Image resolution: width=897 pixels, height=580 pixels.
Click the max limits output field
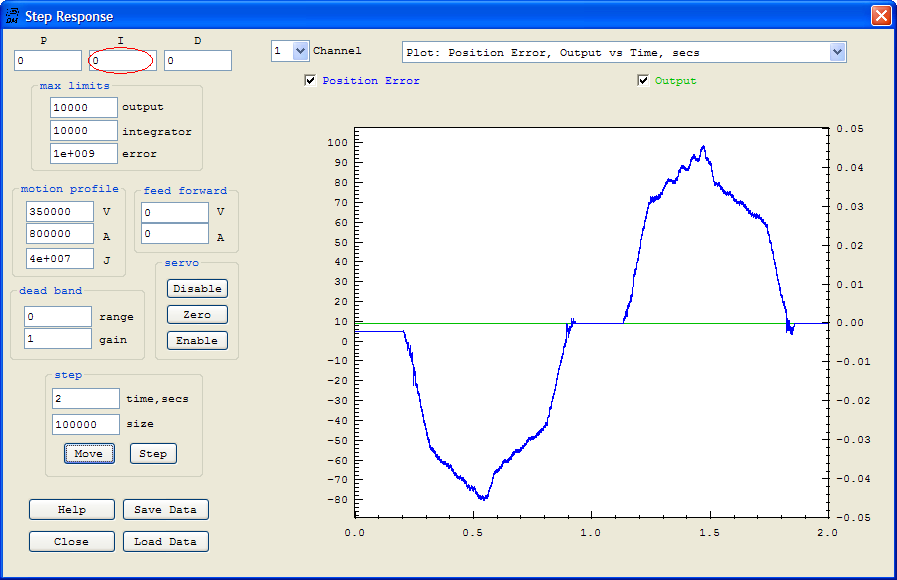83,107
